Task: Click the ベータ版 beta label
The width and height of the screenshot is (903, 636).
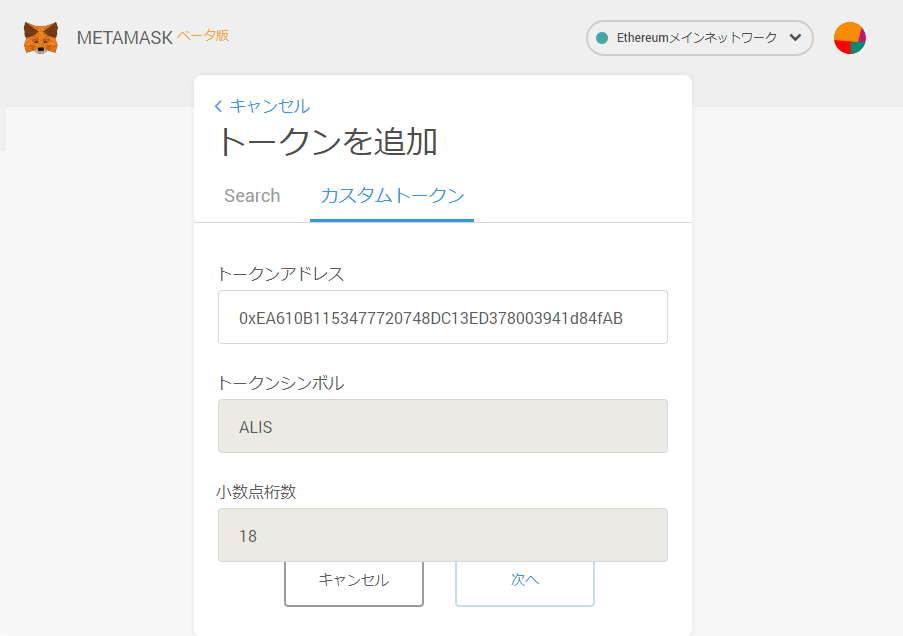Action: 203,35
